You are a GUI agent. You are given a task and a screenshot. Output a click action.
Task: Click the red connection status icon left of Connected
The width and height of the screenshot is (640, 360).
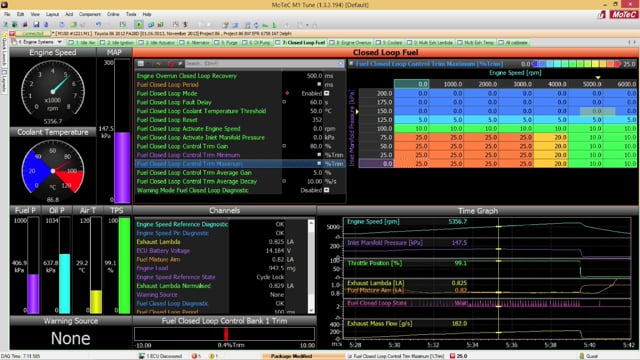[x=12, y=33]
